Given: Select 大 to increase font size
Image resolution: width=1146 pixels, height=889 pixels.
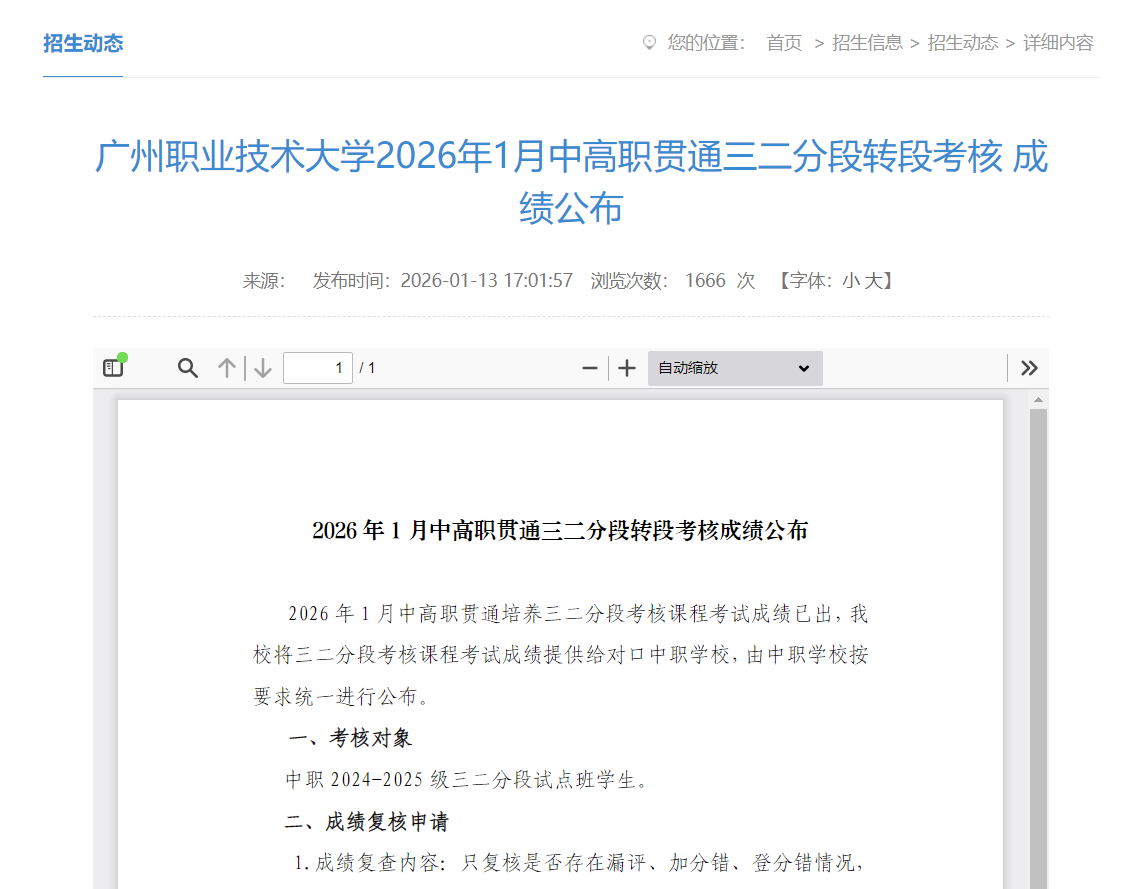Looking at the screenshot, I should (872, 281).
